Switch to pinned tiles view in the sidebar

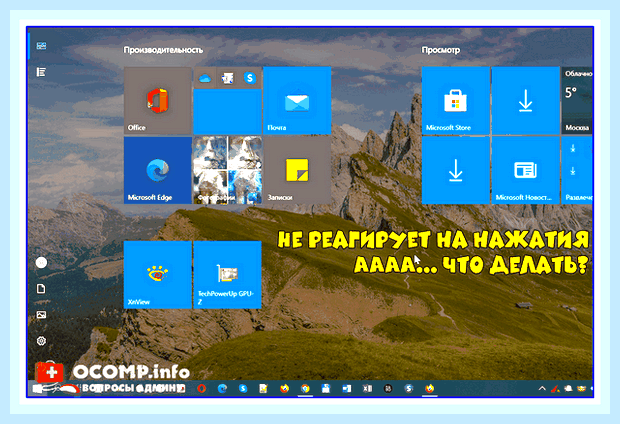pos(41,46)
